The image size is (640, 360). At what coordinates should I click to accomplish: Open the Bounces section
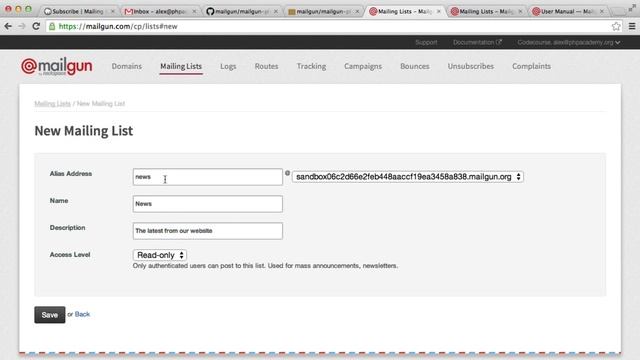[x=415, y=66]
